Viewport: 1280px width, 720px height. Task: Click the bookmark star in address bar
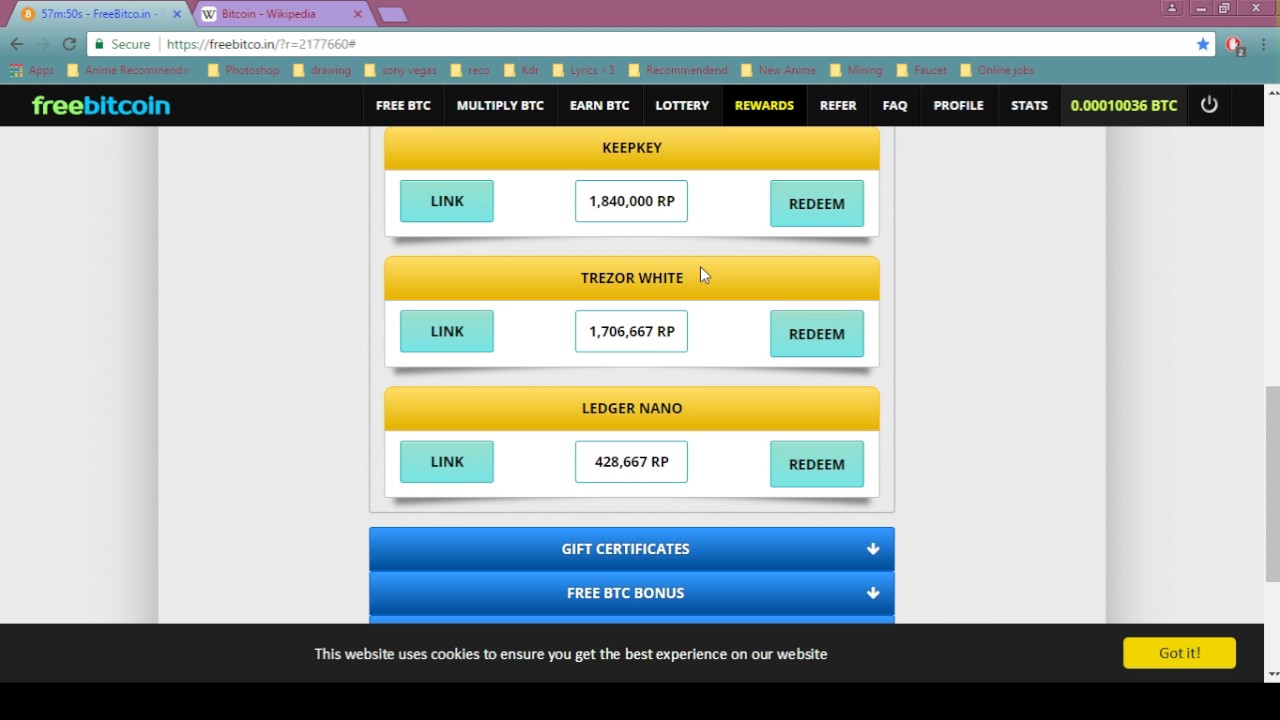[1203, 44]
